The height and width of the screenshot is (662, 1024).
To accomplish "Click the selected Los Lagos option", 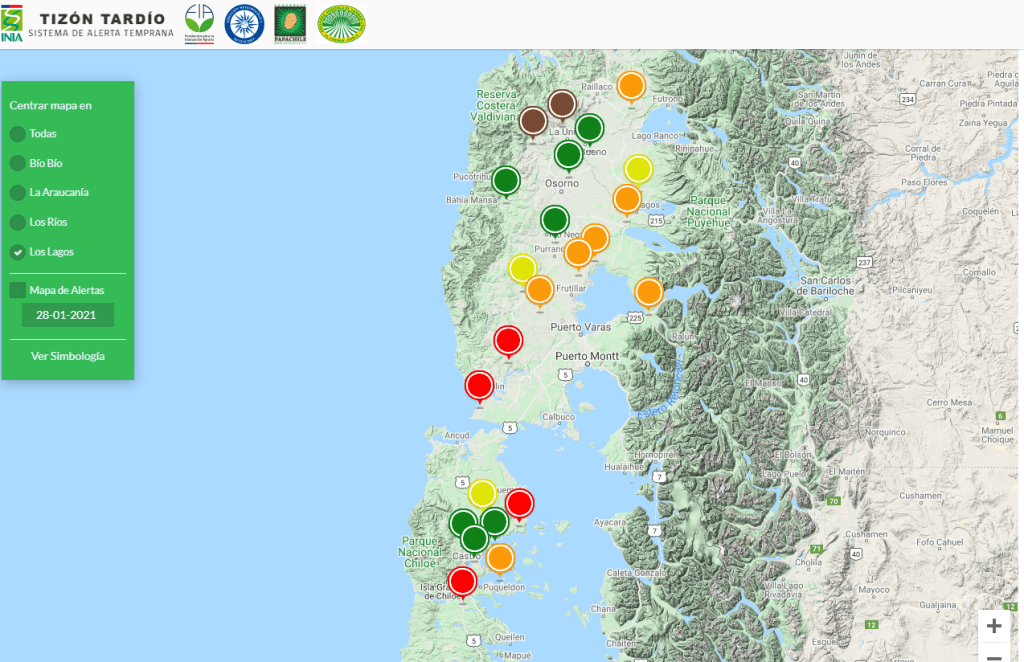I will click(x=18, y=252).
